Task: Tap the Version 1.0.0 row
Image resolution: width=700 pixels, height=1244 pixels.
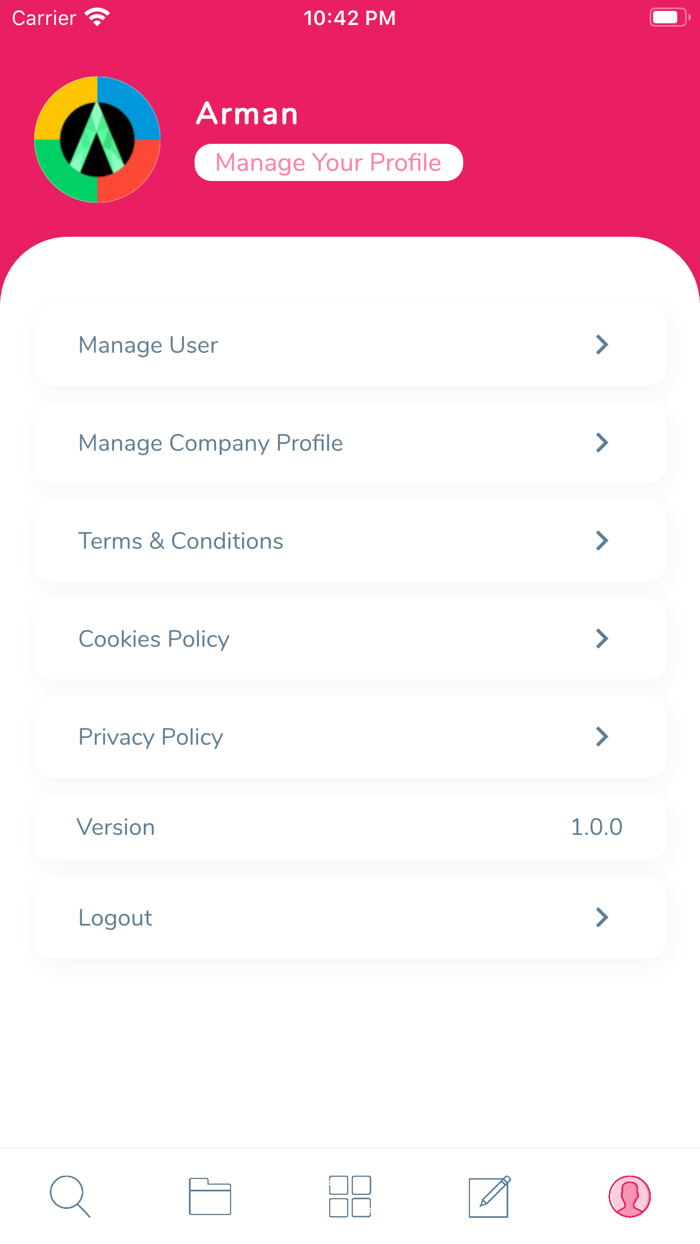Action: [350, 827]
